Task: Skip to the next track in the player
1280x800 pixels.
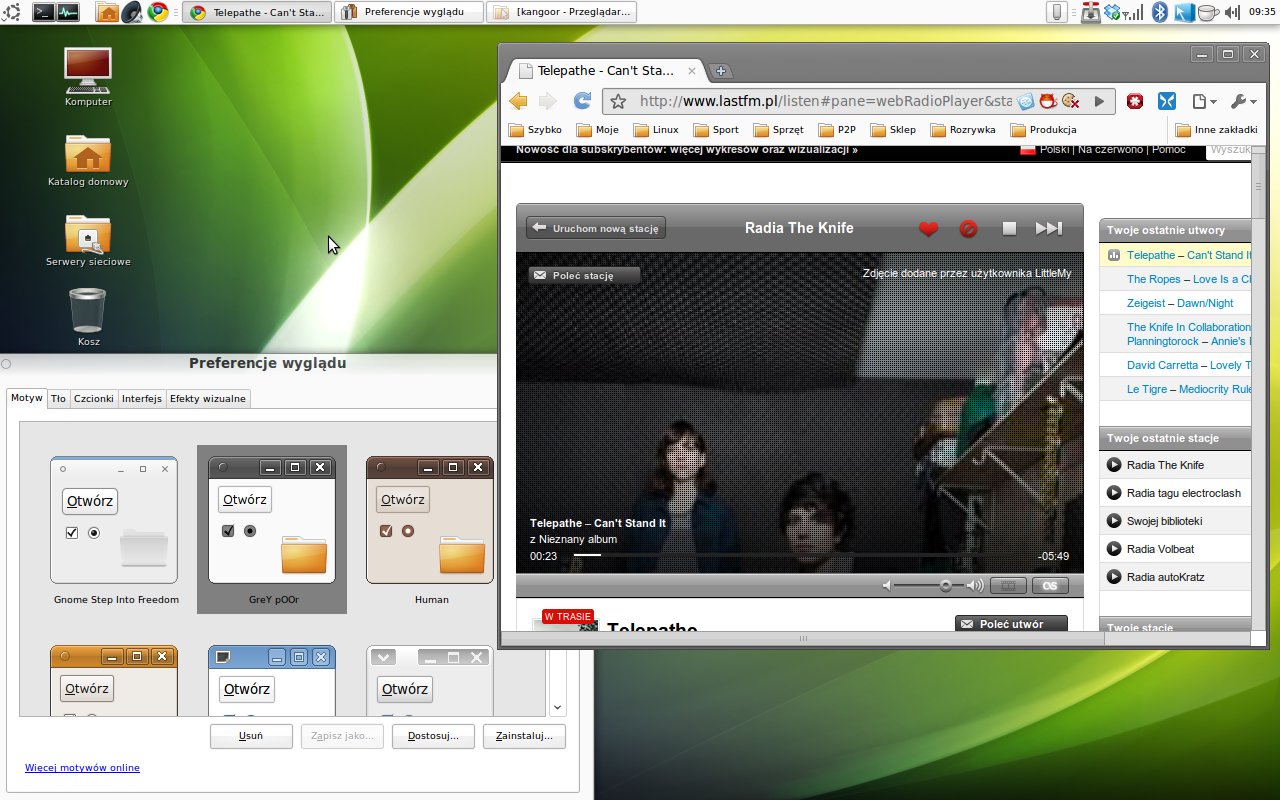Action: pyautogui.click(x=1048, y=229)
